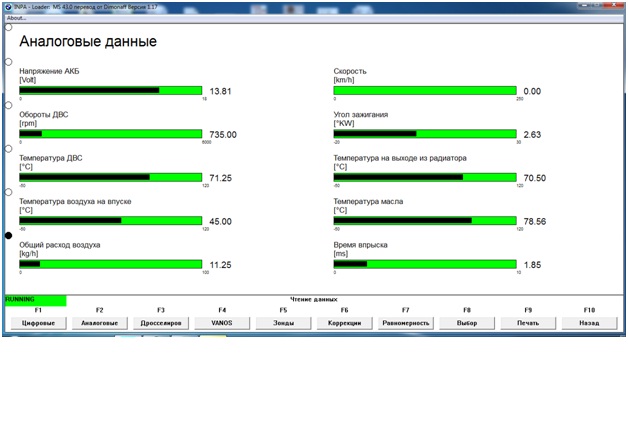Click the INPA BMW icon in the title bar
628x430 pixels.
tap(8, 7)
